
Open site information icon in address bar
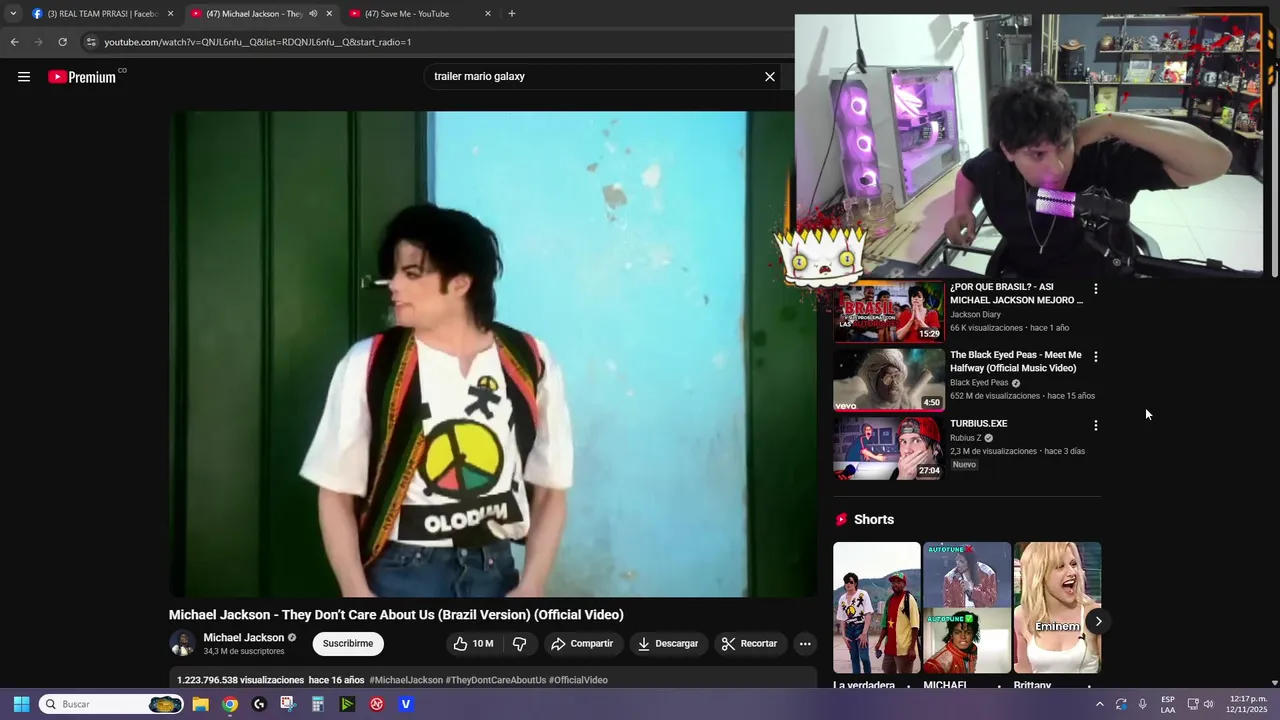tap(91, 42)
